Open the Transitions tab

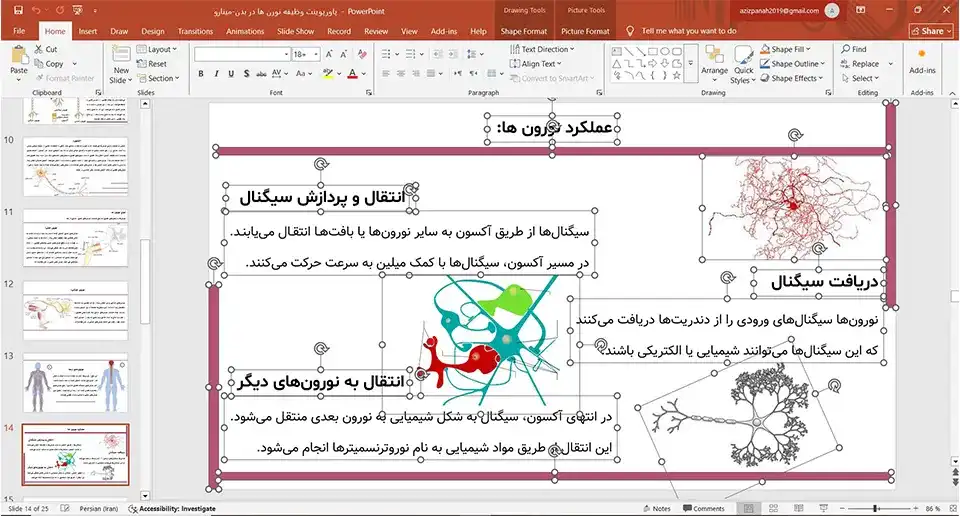[x=195, y=31]
